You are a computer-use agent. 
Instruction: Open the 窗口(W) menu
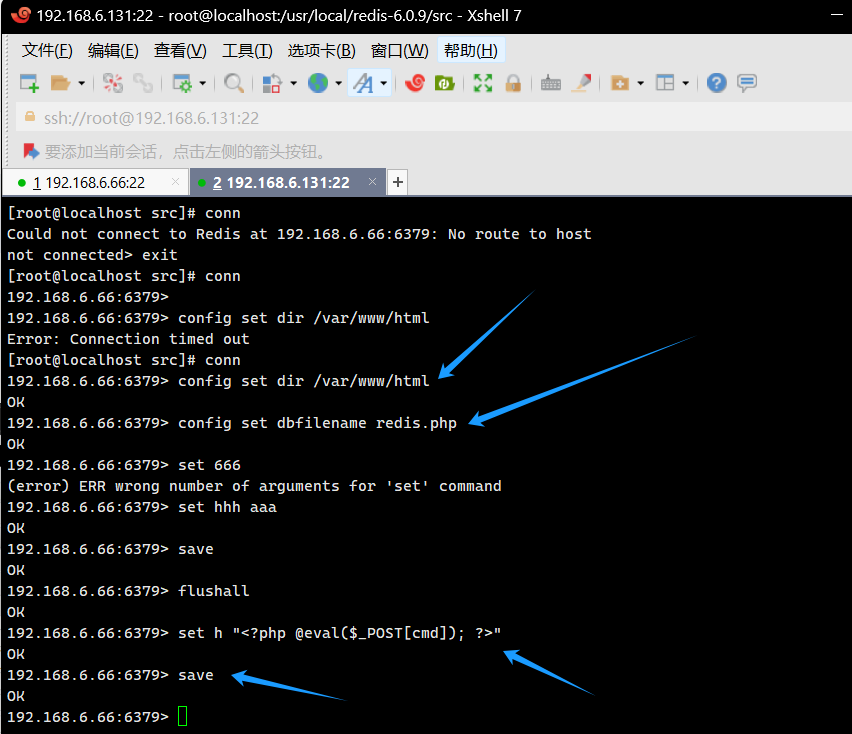[x=399, y=51]
